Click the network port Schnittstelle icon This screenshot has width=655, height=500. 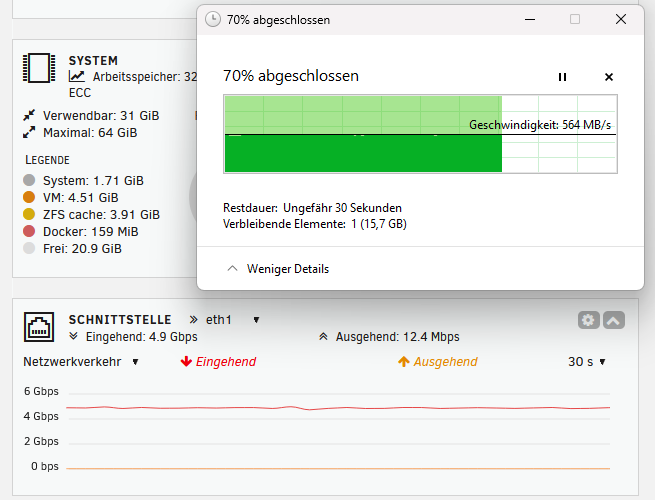tap(39, 327)
